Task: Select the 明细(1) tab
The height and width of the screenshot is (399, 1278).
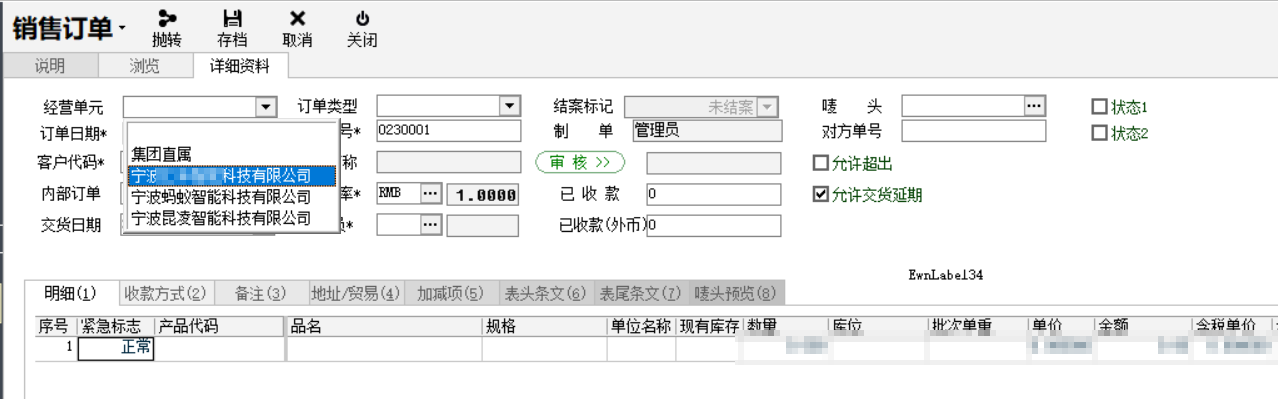Action: [x=70, y=293]
